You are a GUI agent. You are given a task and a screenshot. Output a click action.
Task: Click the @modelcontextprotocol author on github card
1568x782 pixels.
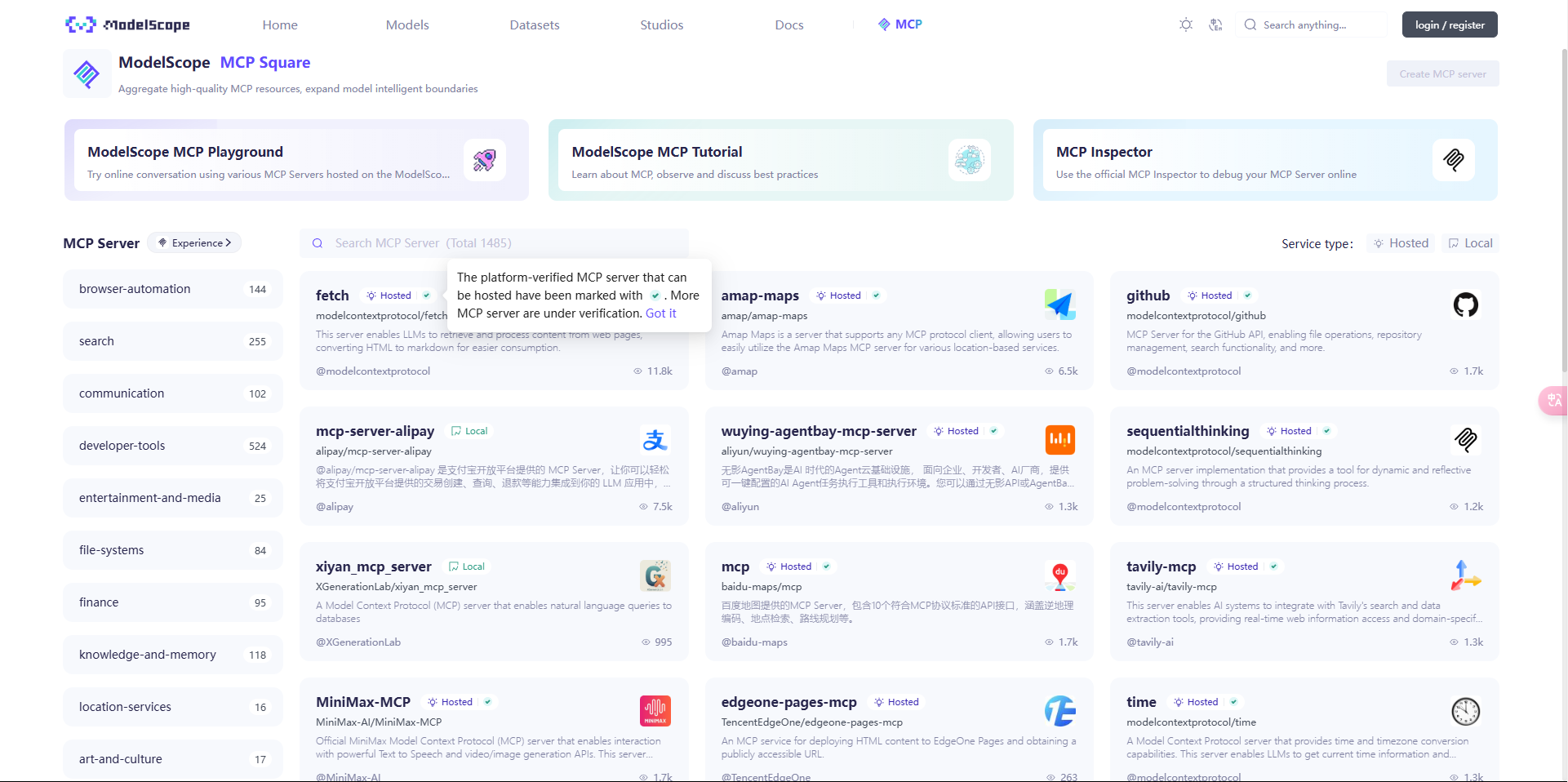click(1184, 371)
